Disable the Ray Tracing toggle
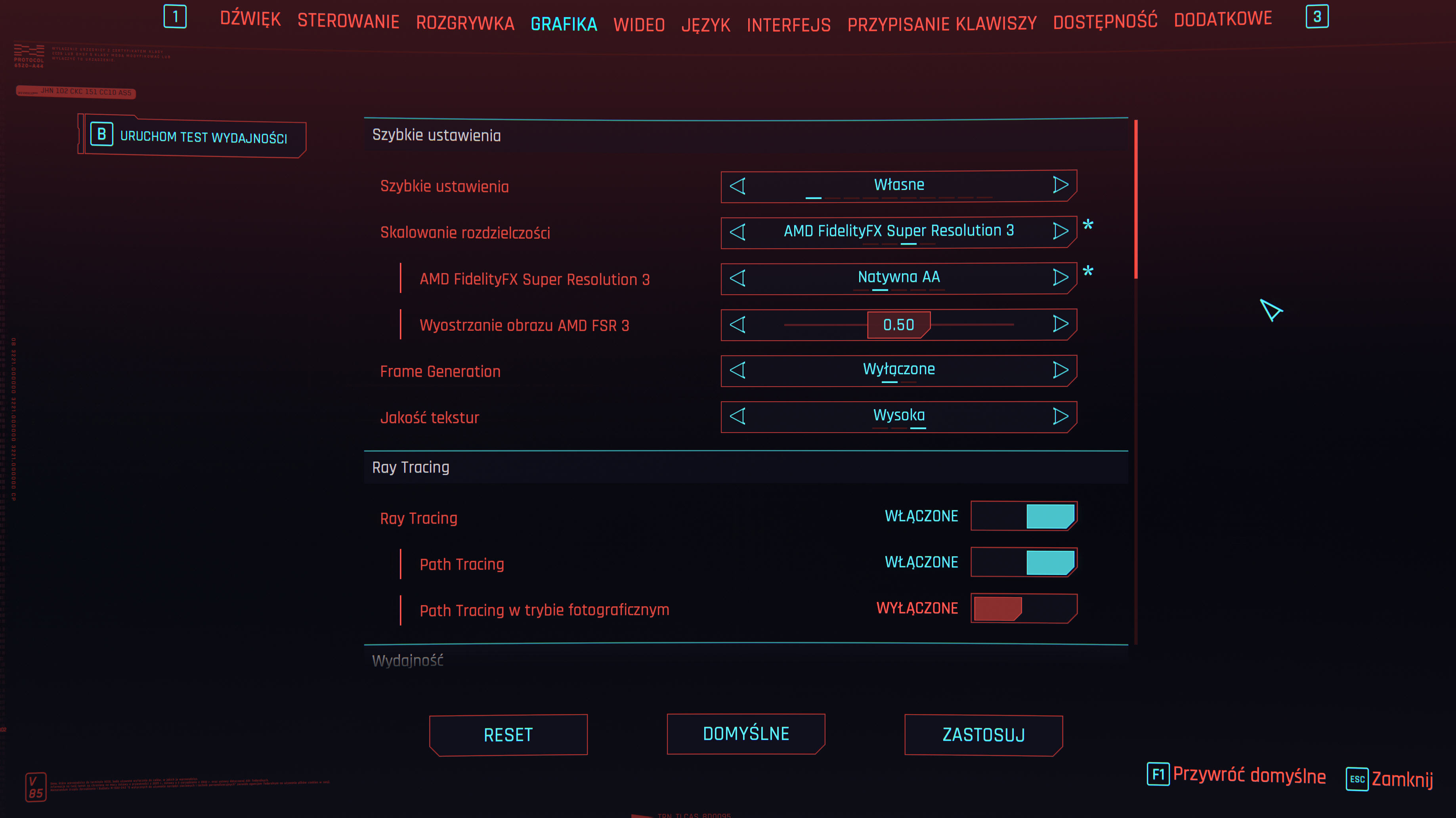 1024,516
